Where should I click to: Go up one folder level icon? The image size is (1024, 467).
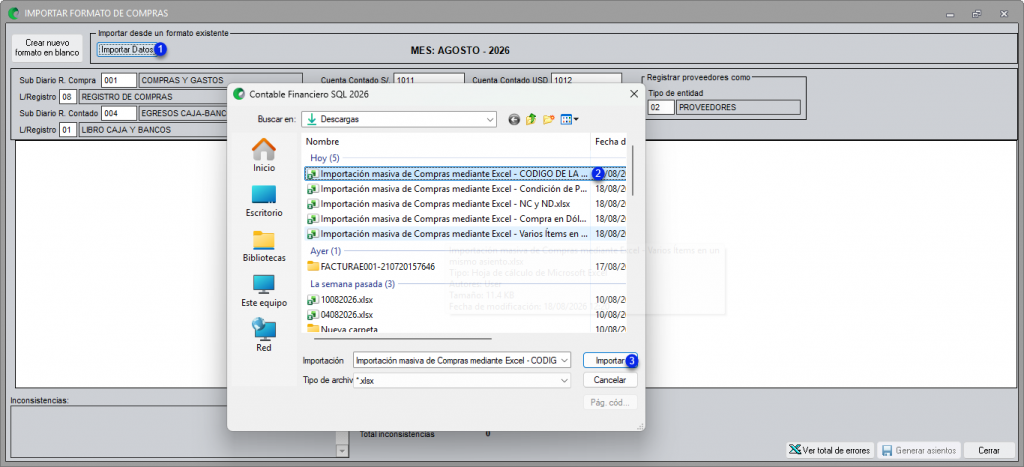click(531, 120)
